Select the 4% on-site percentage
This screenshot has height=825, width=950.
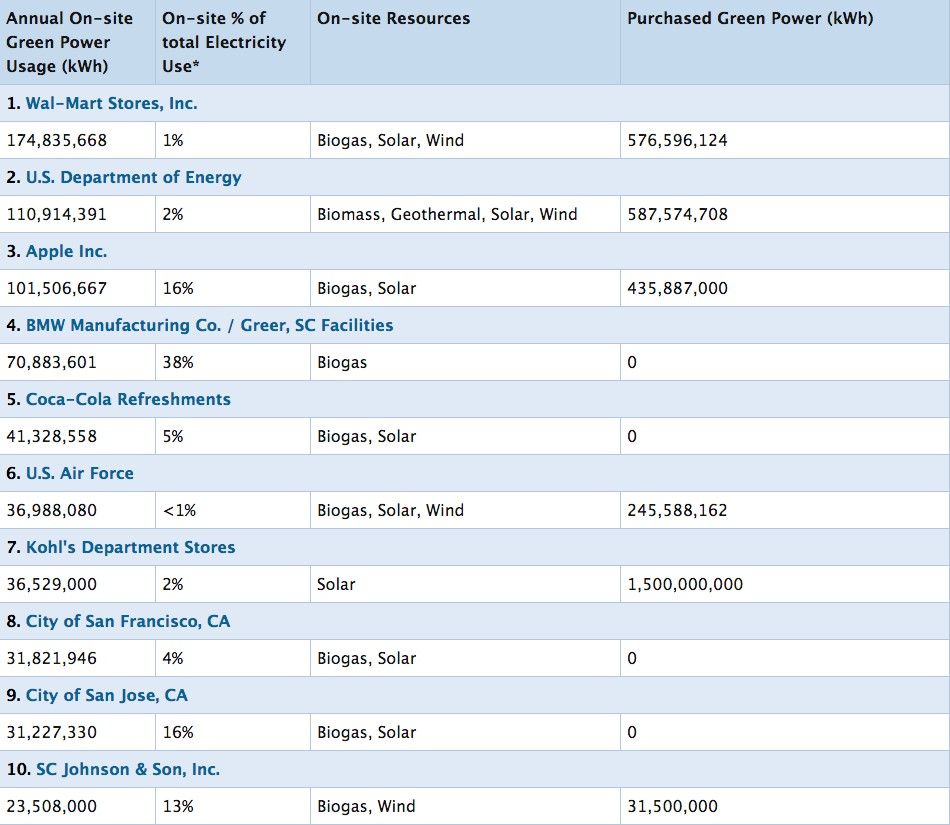coord(173,658)
